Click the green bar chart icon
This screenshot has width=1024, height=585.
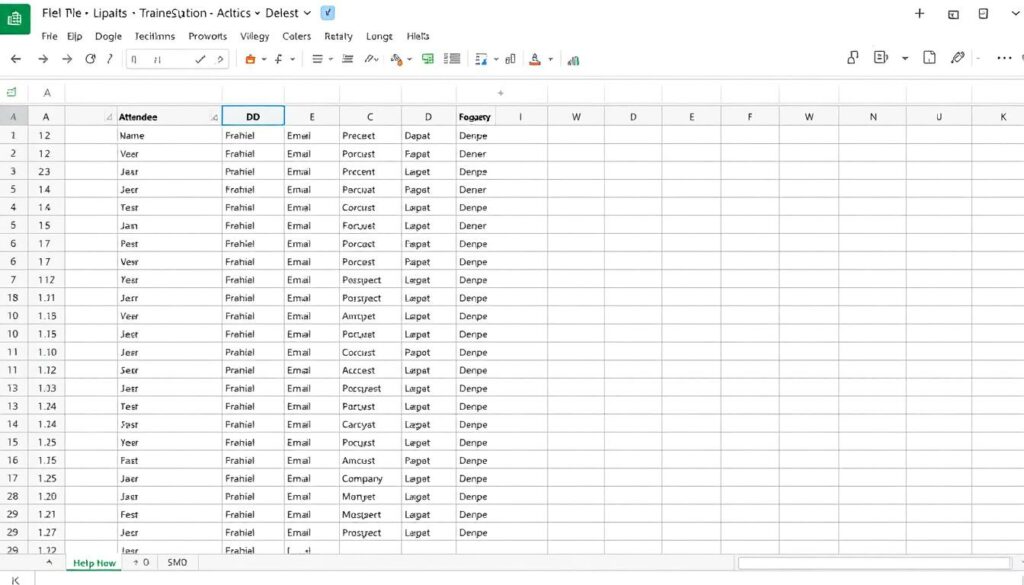(573, 60)
